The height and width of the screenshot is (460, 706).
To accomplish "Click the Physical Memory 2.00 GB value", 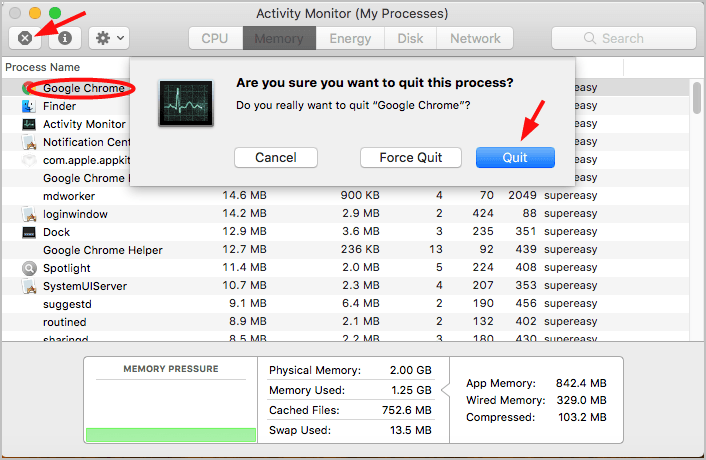I will coord(411,370).
